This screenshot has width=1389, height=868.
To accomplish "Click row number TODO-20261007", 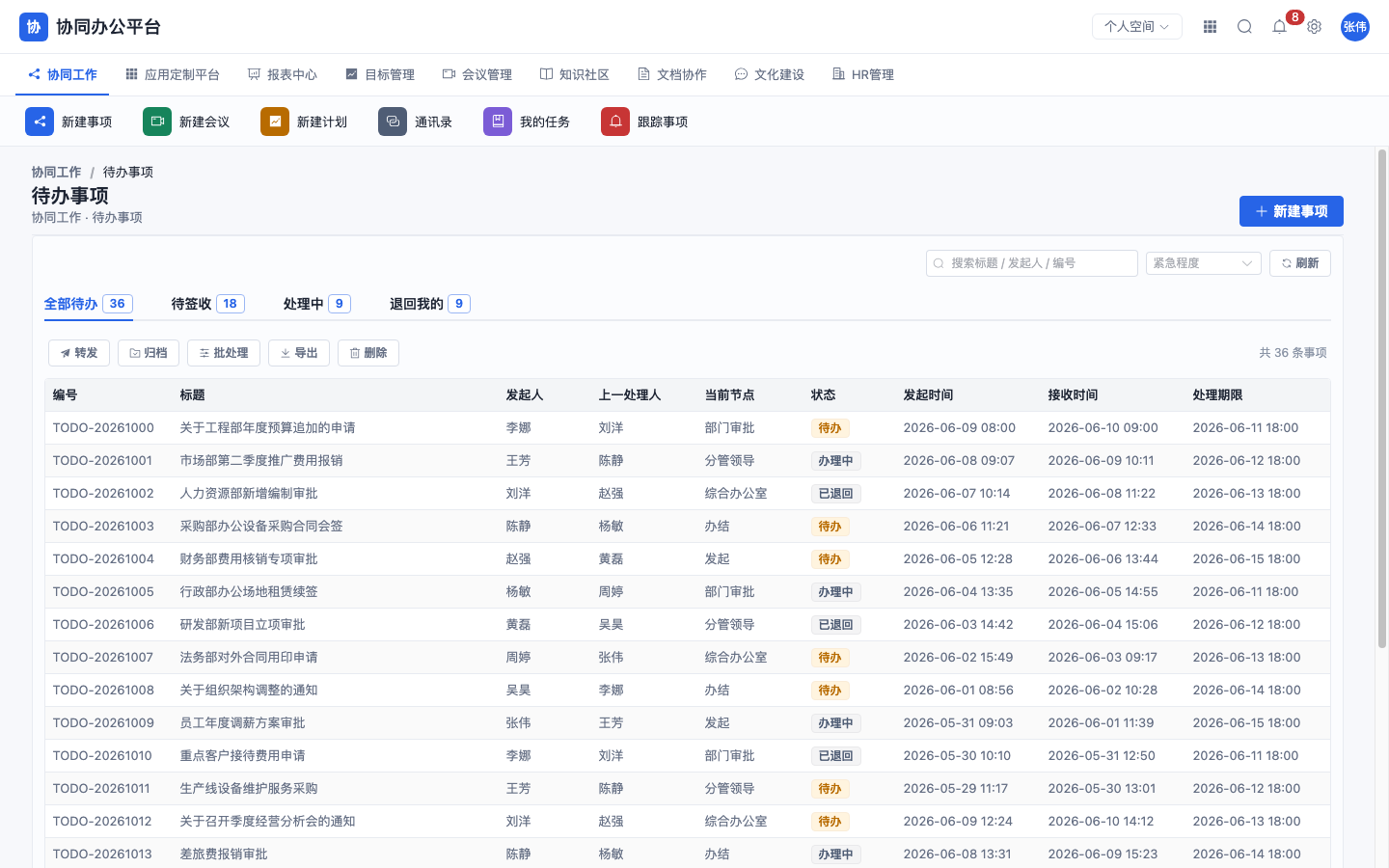I will point(103,658).
